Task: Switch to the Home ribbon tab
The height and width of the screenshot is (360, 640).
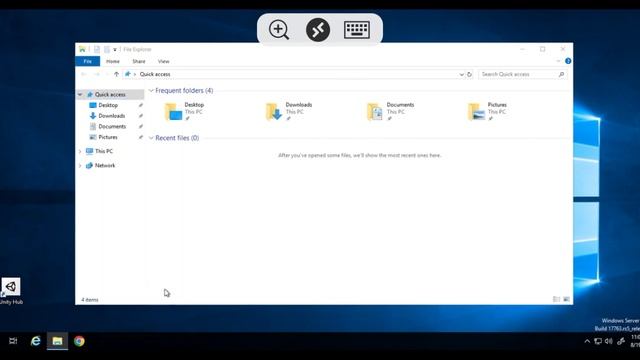Action: pyautogui.click(x=113, y=61)
